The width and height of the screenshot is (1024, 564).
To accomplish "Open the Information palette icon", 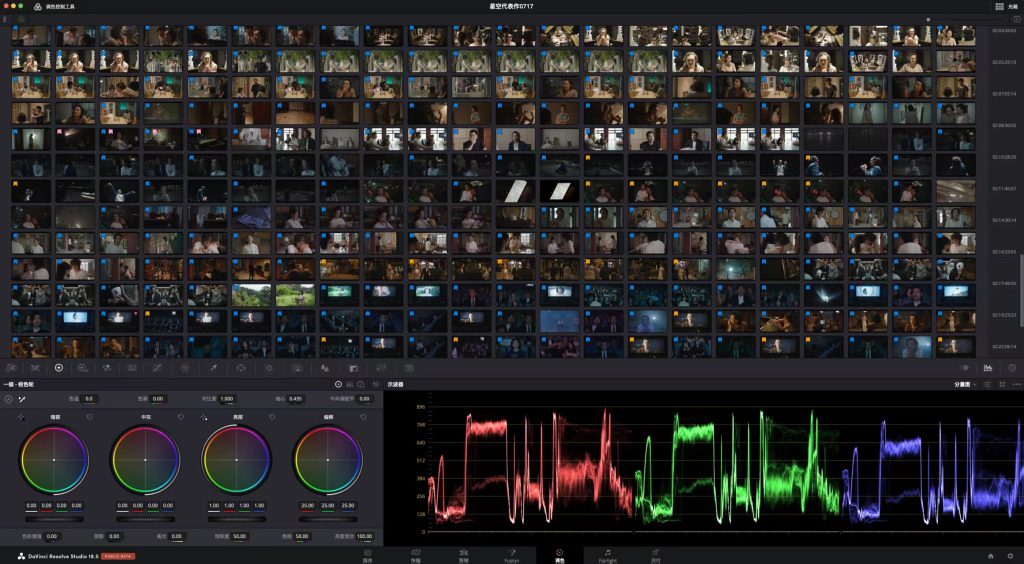I will [x=1012, y=368].
